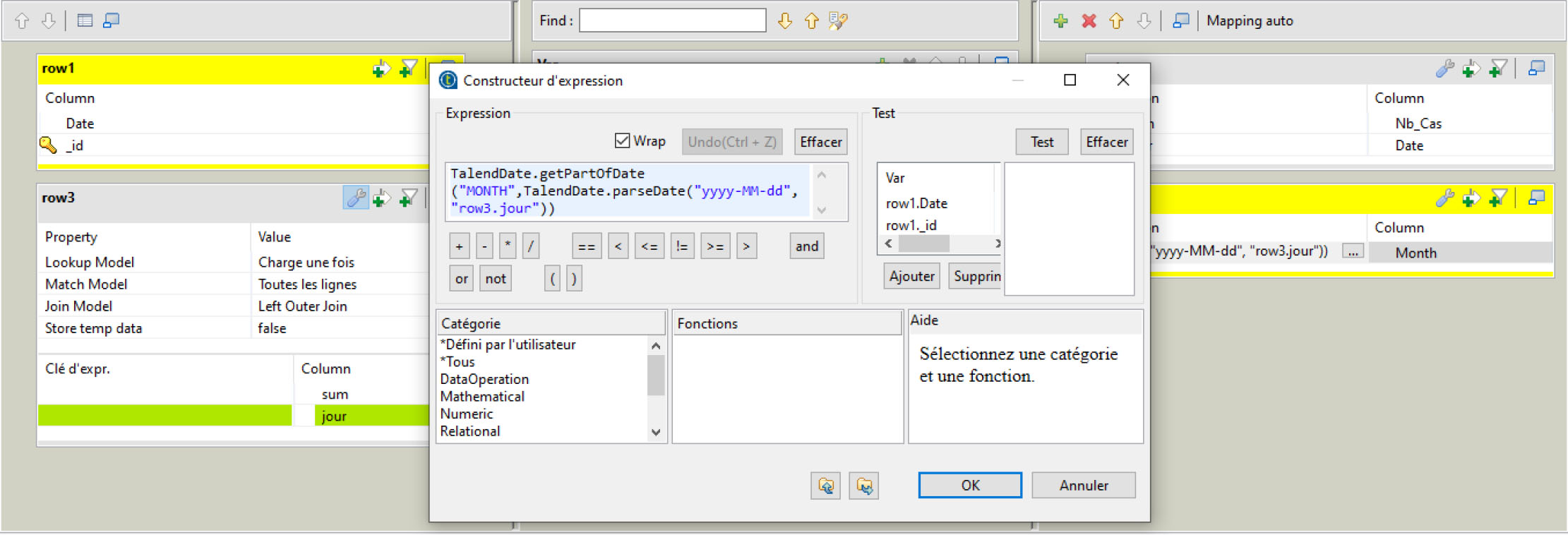Viewport: 1568px width, 535px height.
Task: Click the find-previous up arrow icon
Action: pos(812,21)
